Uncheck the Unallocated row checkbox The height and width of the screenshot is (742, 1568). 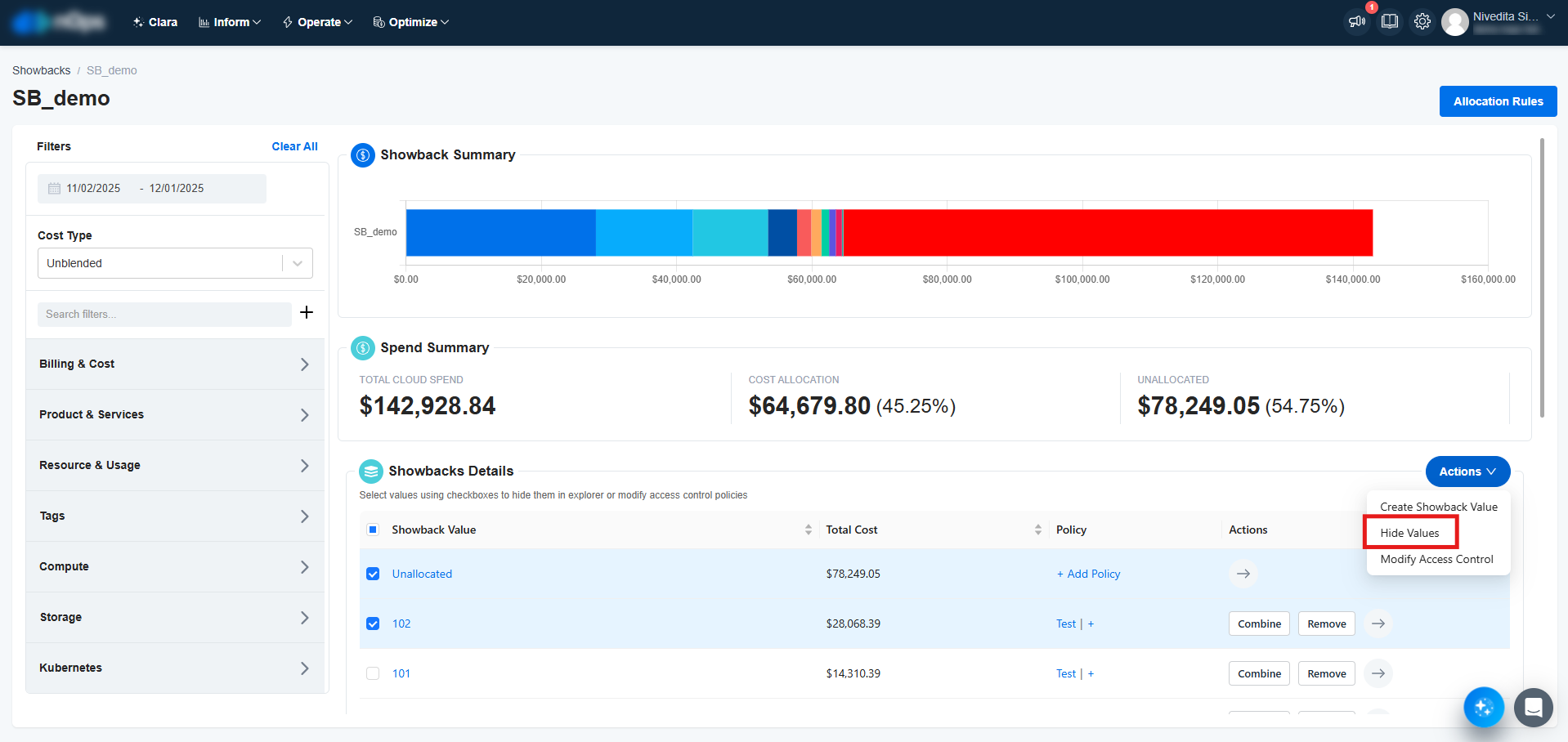(x=373, y=574)
